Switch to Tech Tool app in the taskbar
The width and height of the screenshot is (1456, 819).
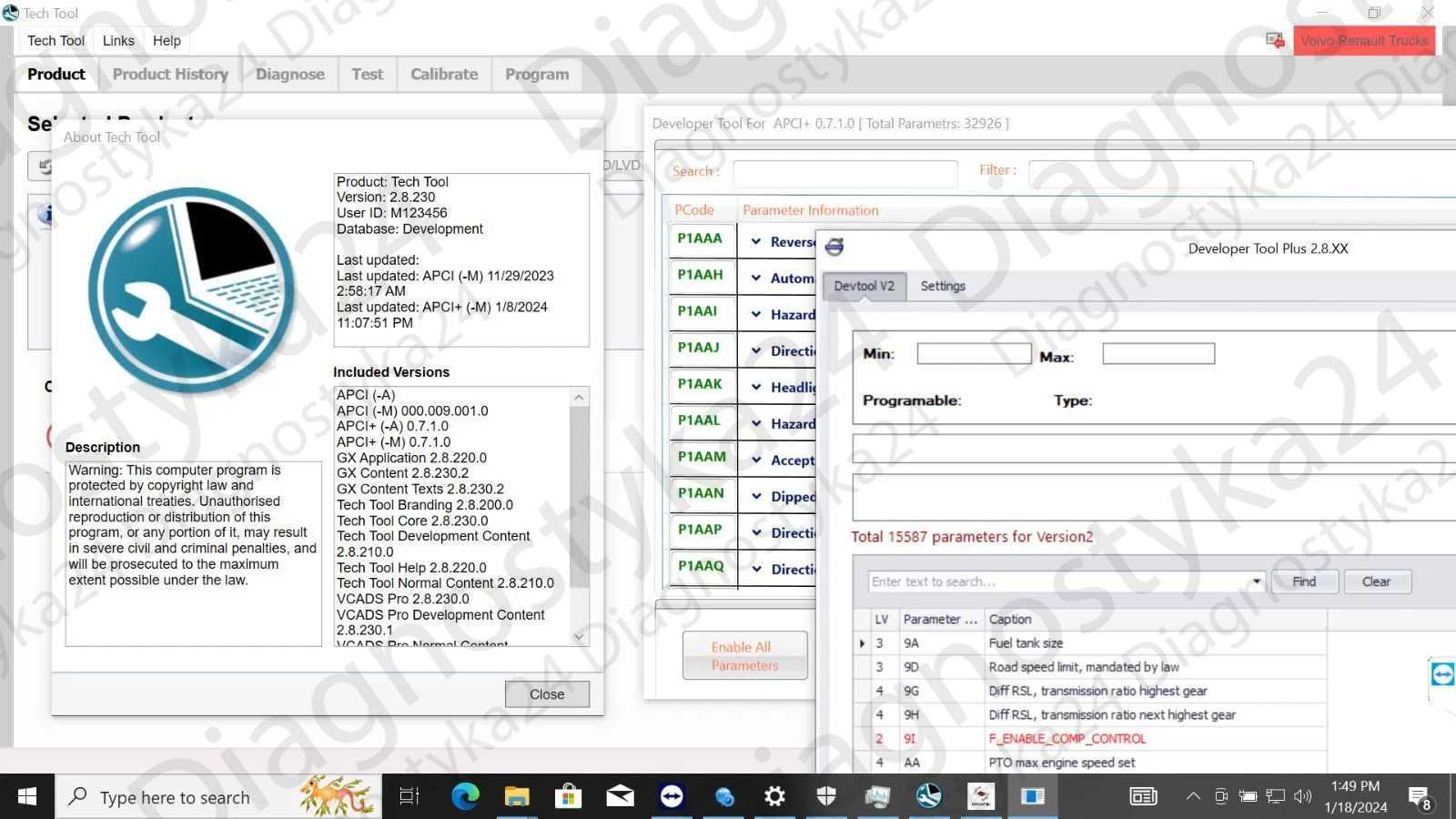(x=929, y=796)
